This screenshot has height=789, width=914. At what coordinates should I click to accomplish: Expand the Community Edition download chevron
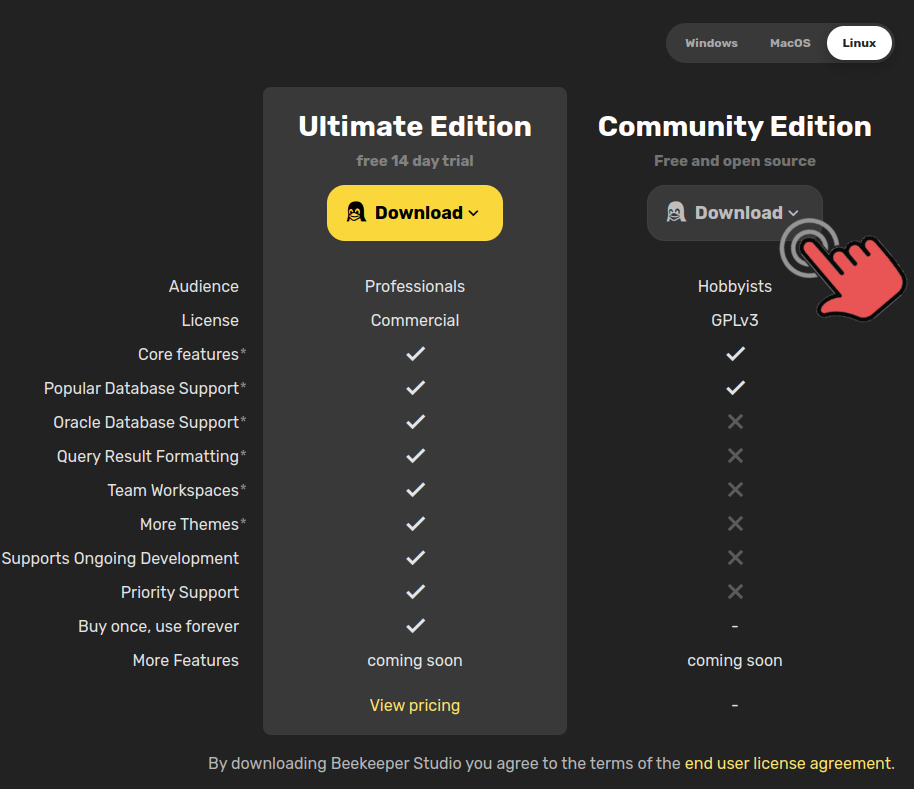pos(793,213)
